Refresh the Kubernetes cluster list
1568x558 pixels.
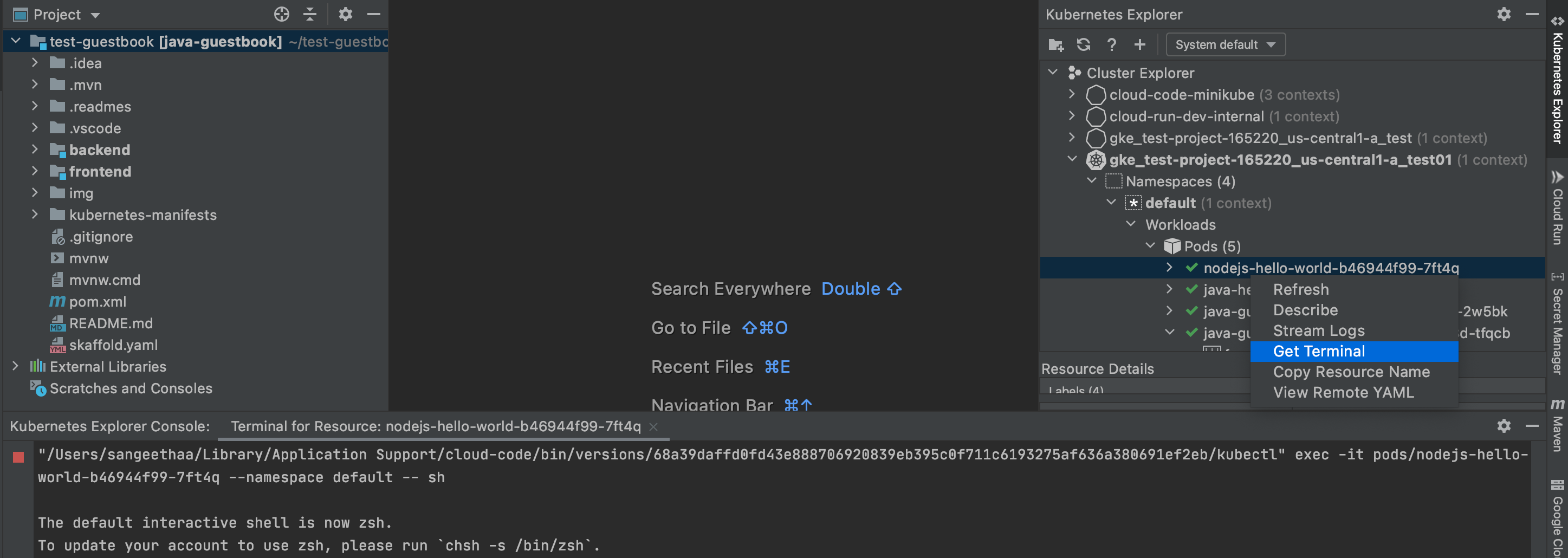pos(1084,44)
